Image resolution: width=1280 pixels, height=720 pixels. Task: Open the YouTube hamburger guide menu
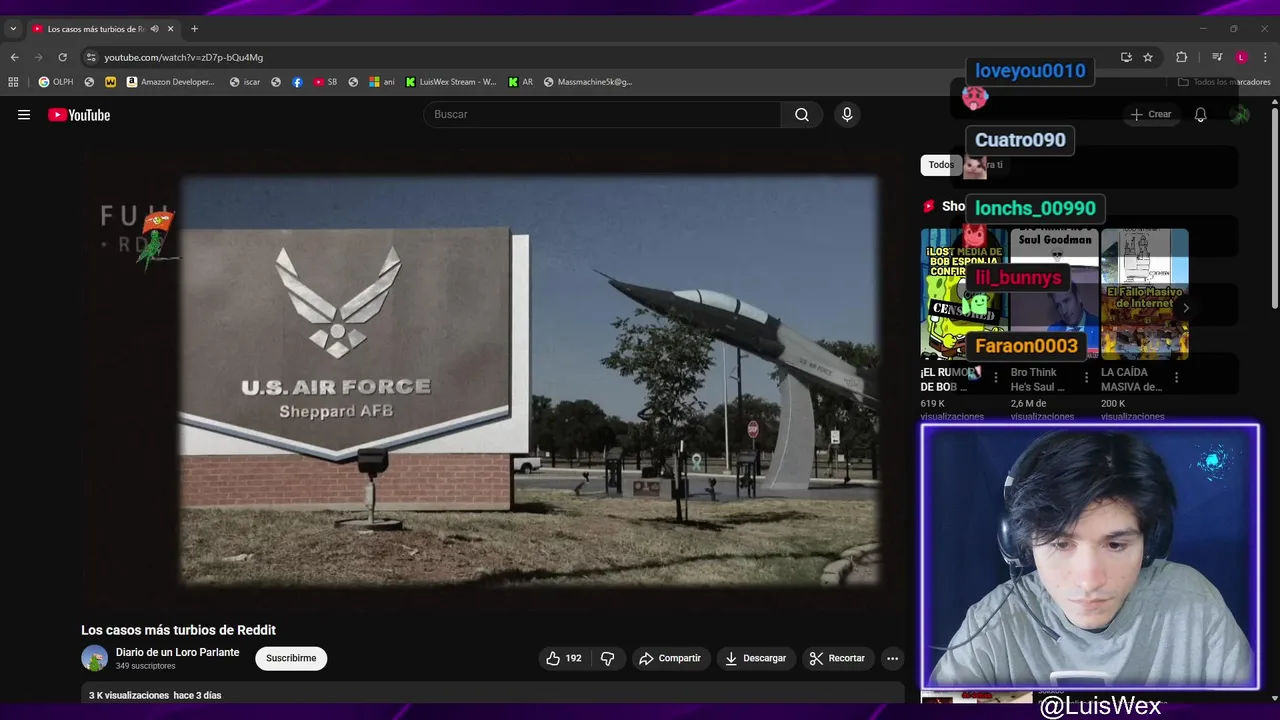coord(24,115)
